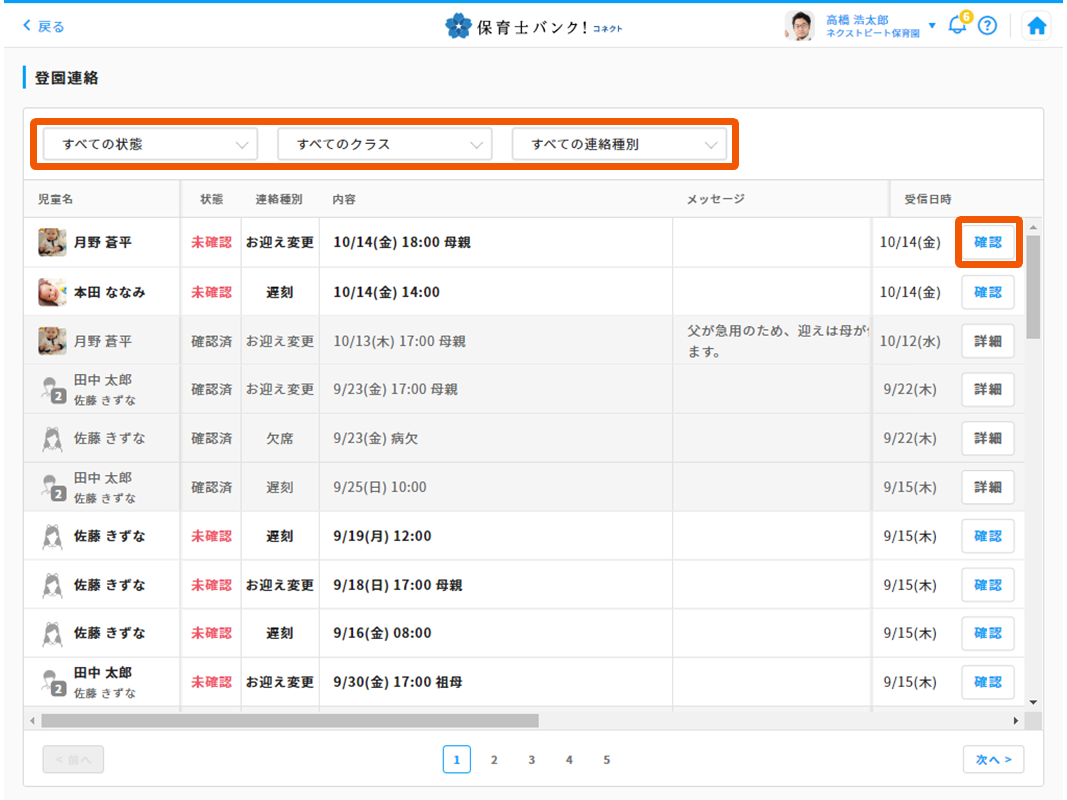1067x800 pixels.
Task: Click the horizontal scrollbar of the table
Action: pos(290,720)
